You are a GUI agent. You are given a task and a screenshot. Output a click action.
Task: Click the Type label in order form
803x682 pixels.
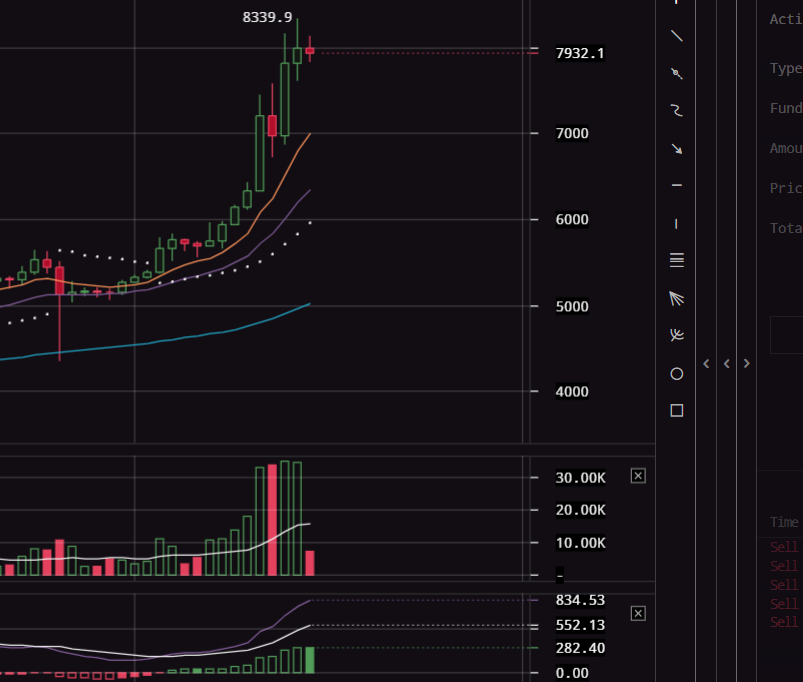tap(786, 69)
